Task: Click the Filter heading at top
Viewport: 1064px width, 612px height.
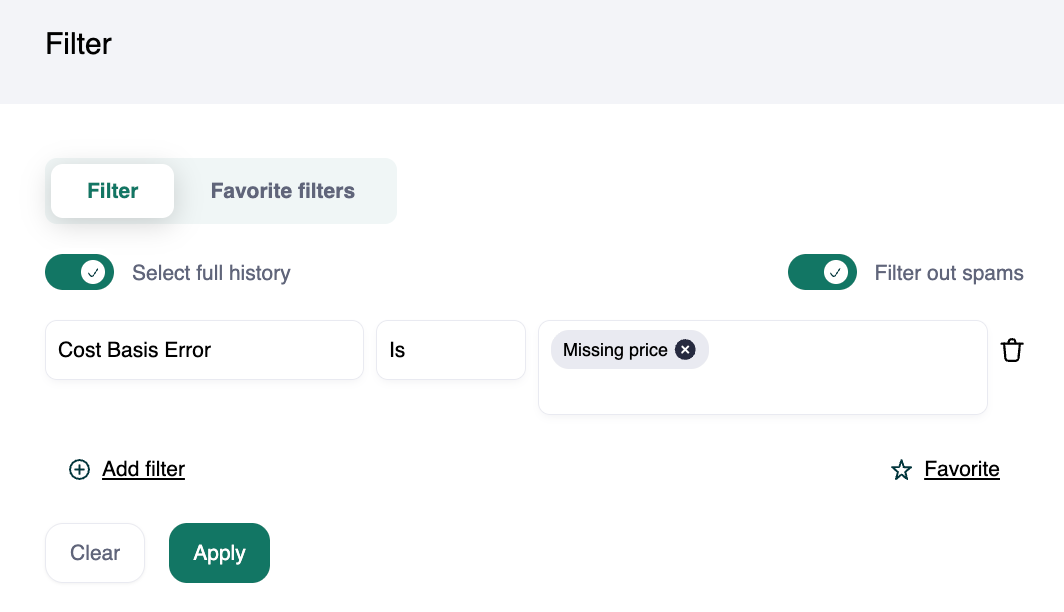Action: 79,44
